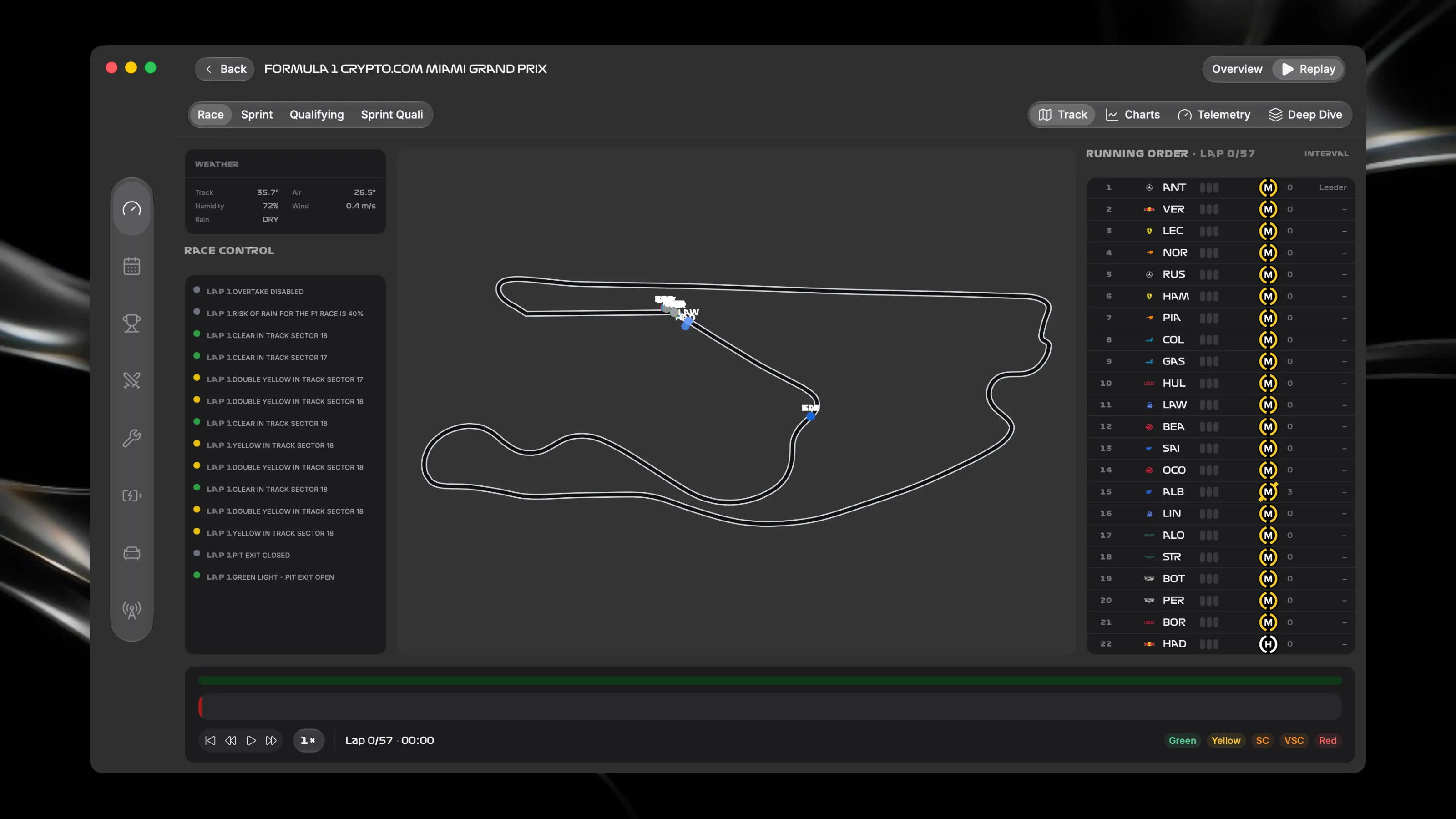Click HAD's hard tyre compound icon
1456x819 pixels.
(1268, 644)
